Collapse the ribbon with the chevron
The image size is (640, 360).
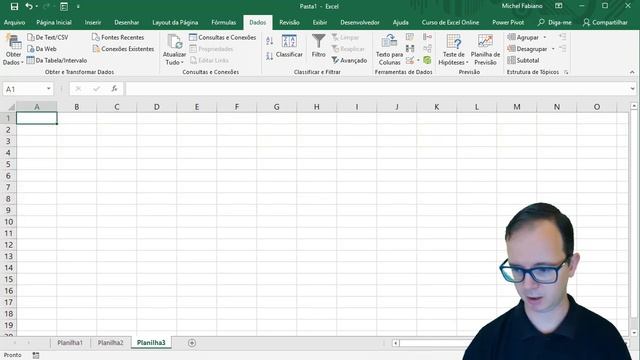pos(632,72)
